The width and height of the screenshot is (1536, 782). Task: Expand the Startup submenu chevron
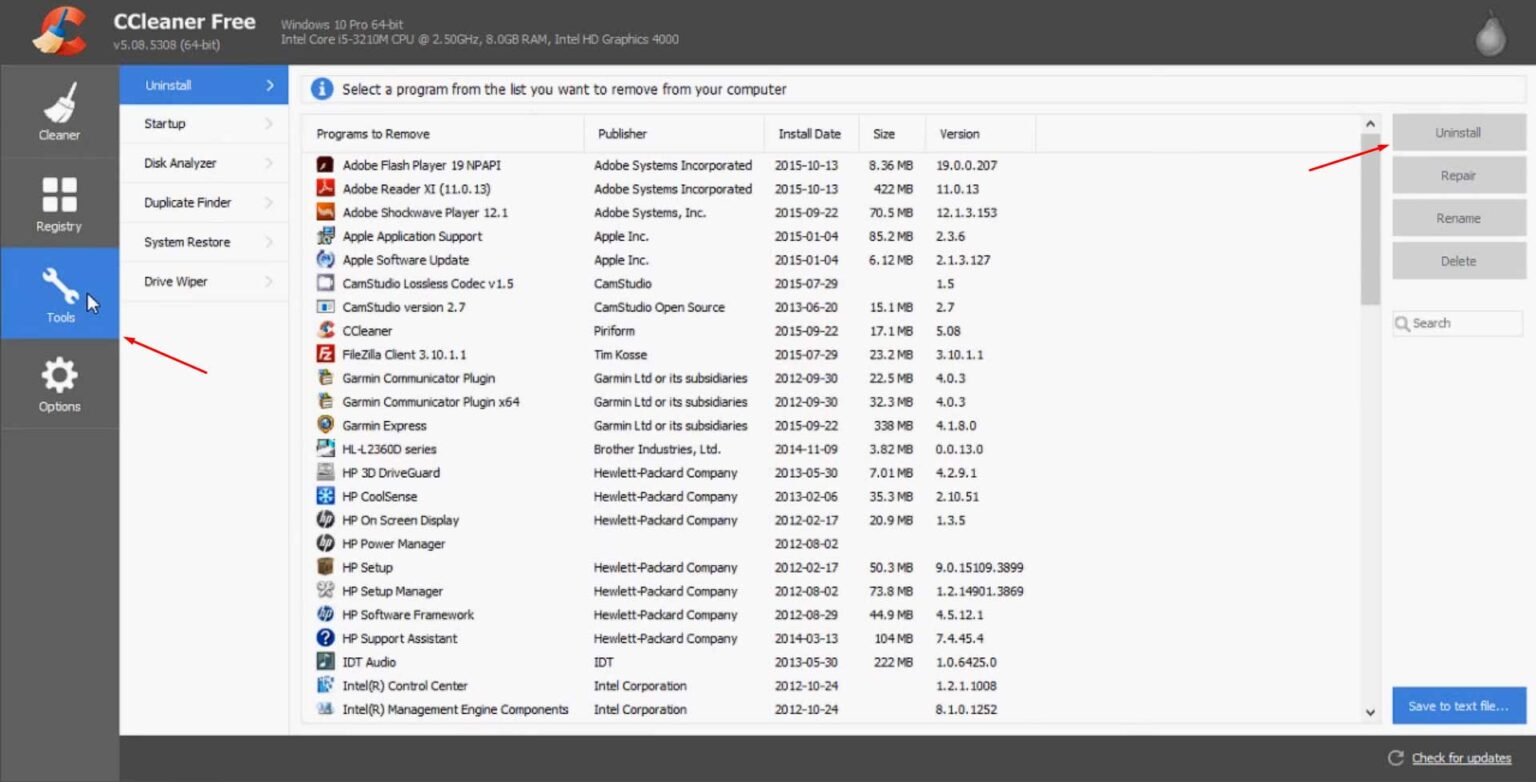269,124
